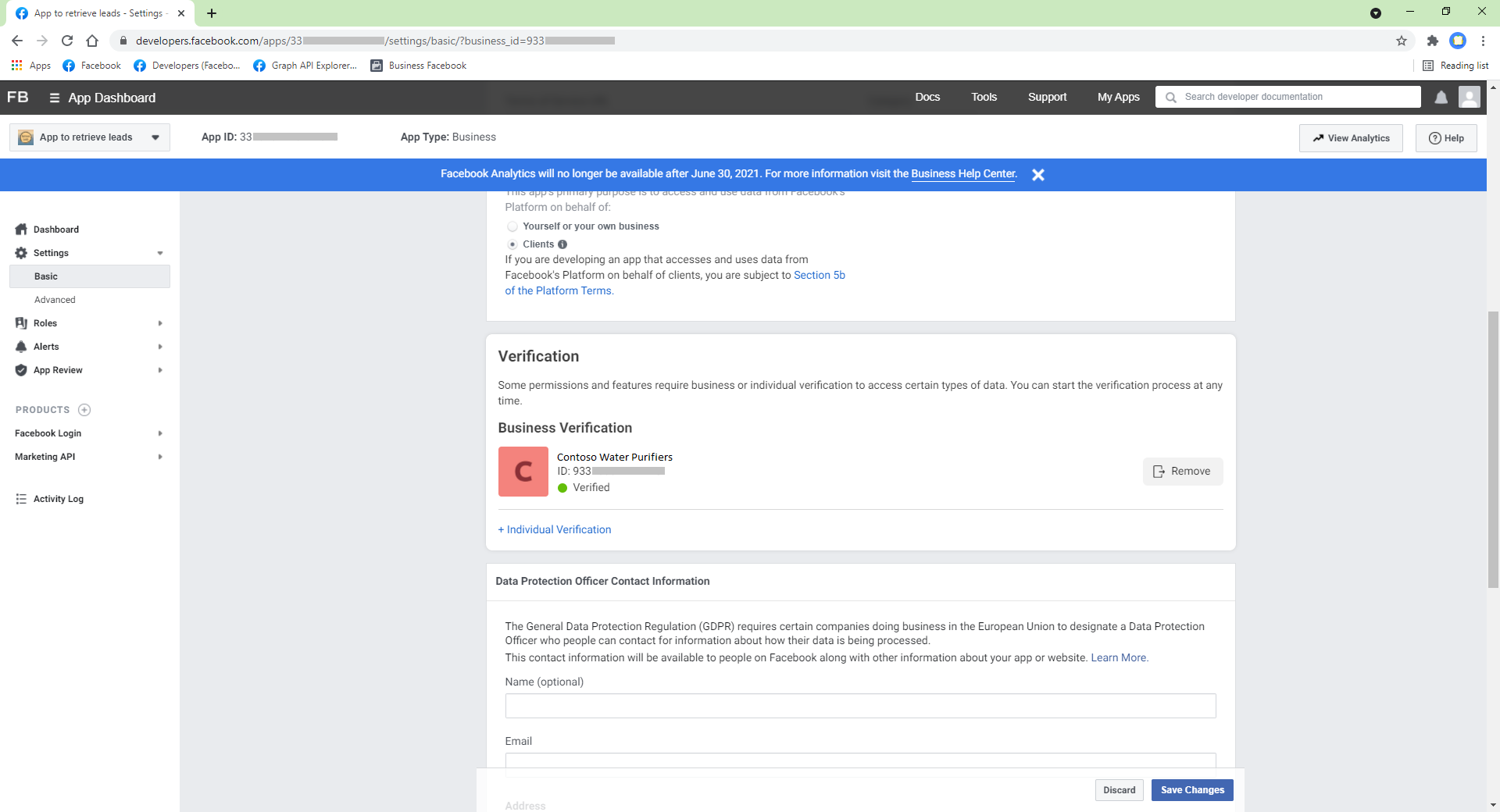Select Yourself or your own business

tap(512, 226)
